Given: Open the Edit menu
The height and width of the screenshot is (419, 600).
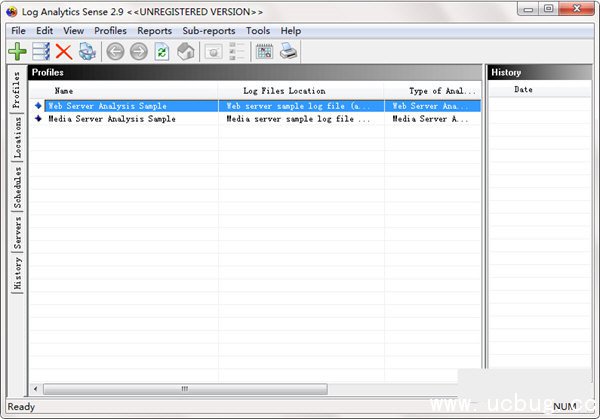Looking at the screenshot, I should (44, 31).
